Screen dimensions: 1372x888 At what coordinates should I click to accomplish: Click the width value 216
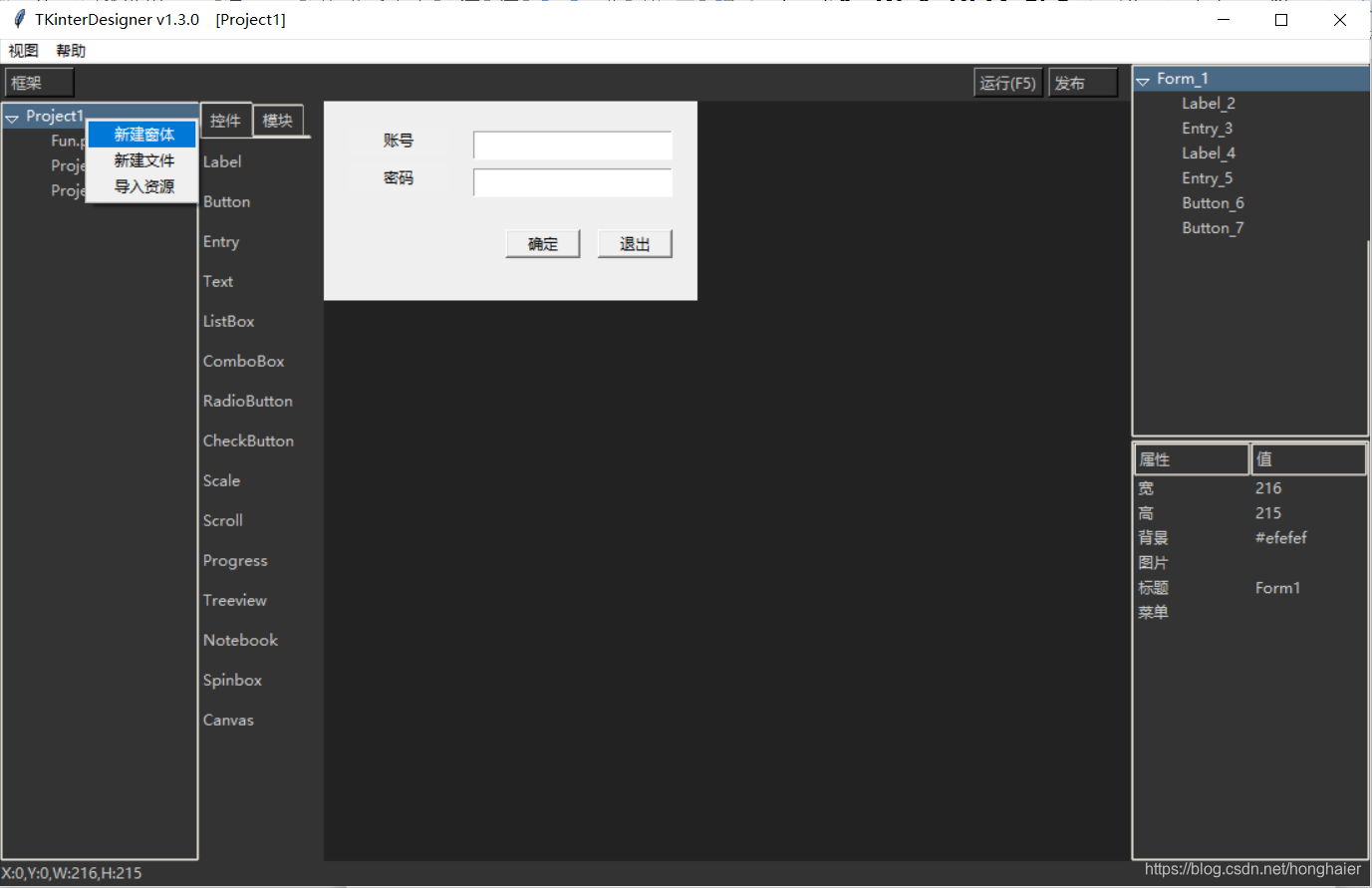coord(1268,488)
